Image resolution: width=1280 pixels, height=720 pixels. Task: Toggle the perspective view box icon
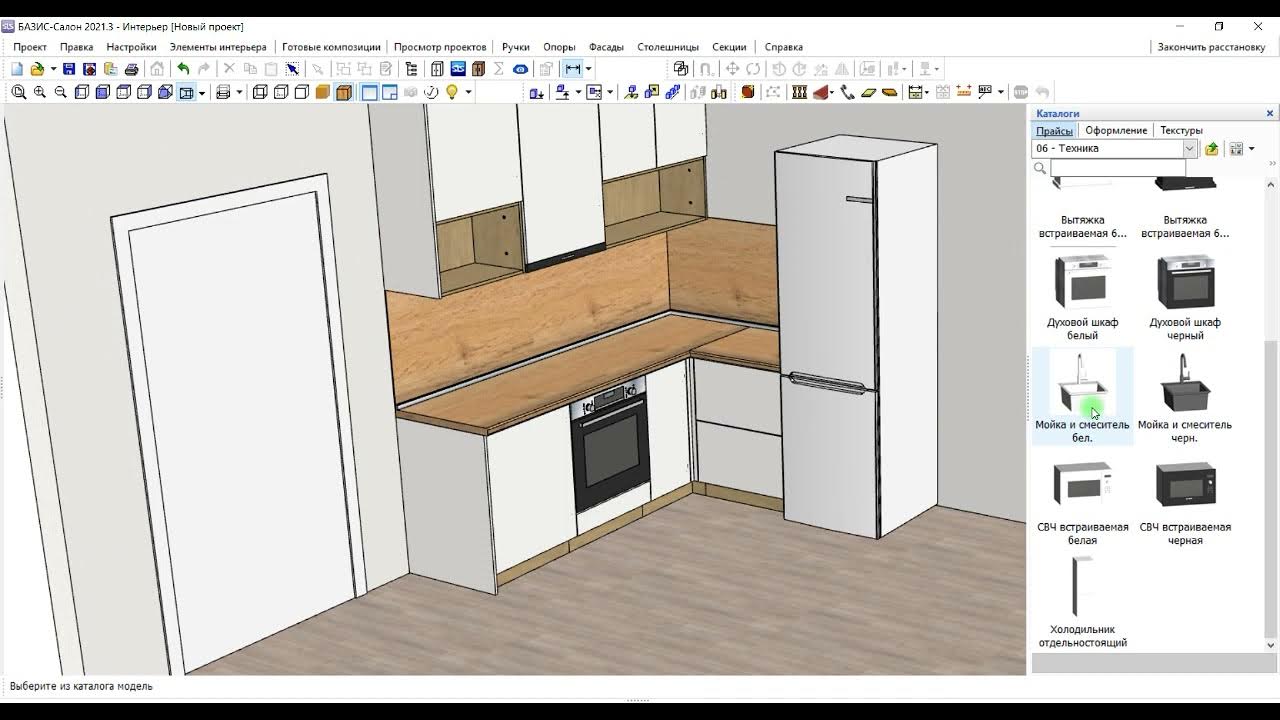click(186, 92)
